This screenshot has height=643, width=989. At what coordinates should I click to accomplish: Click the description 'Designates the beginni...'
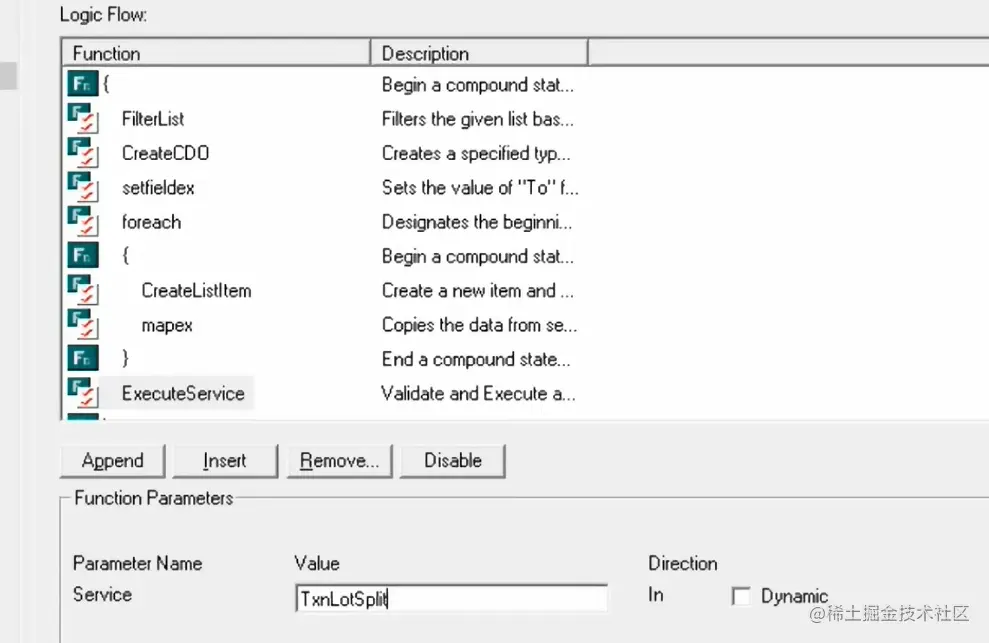pos(477,221)
